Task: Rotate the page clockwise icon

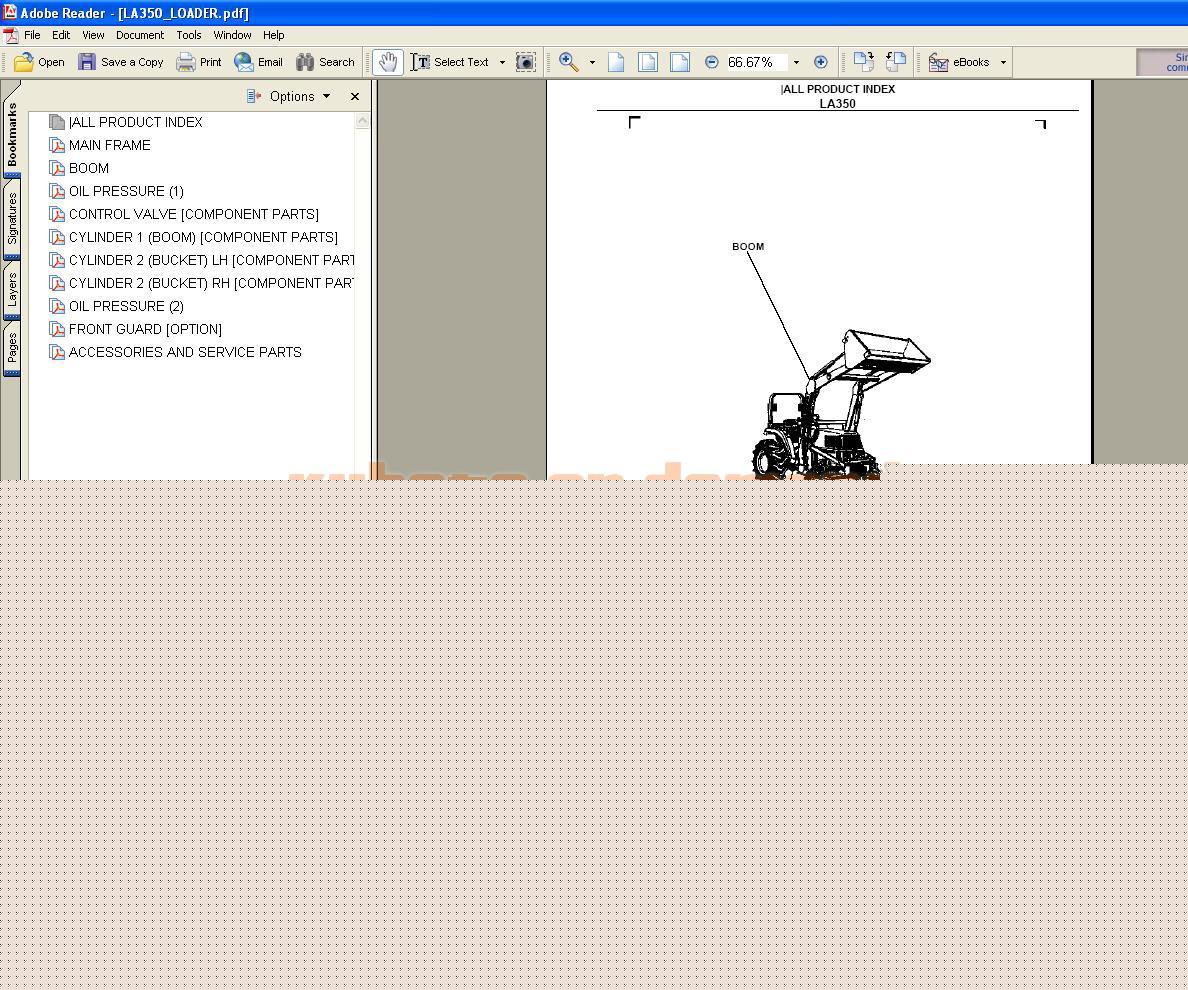Action: (x=864, y=62)
